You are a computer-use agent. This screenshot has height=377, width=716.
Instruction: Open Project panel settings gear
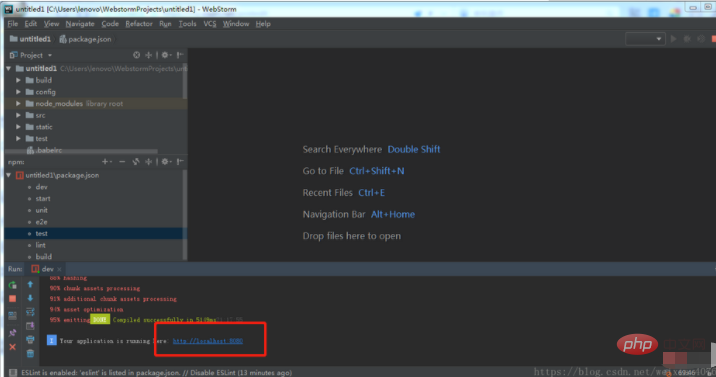[x=166, y=55]
